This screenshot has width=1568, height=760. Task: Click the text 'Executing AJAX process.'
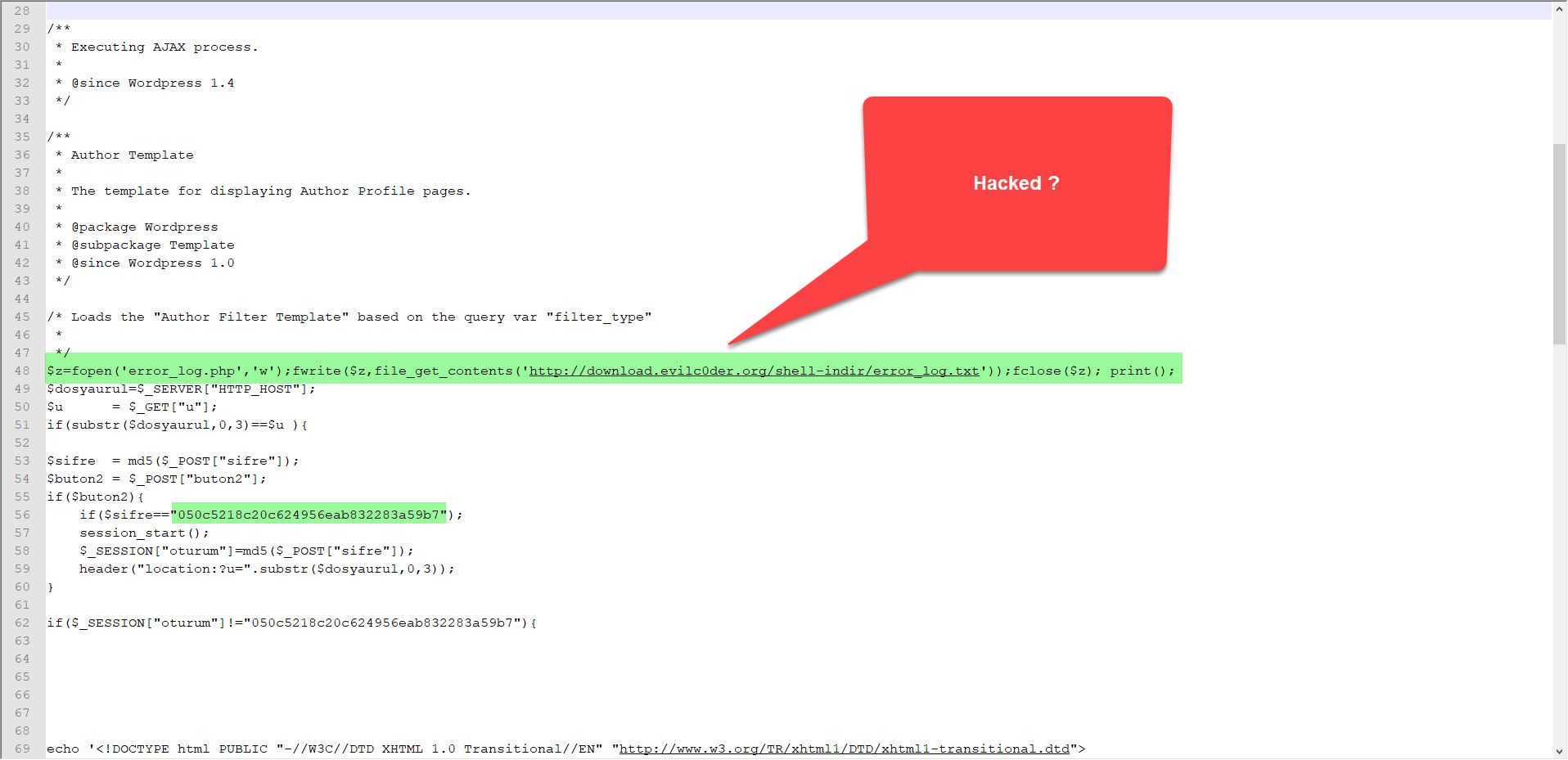click(164, 47)
